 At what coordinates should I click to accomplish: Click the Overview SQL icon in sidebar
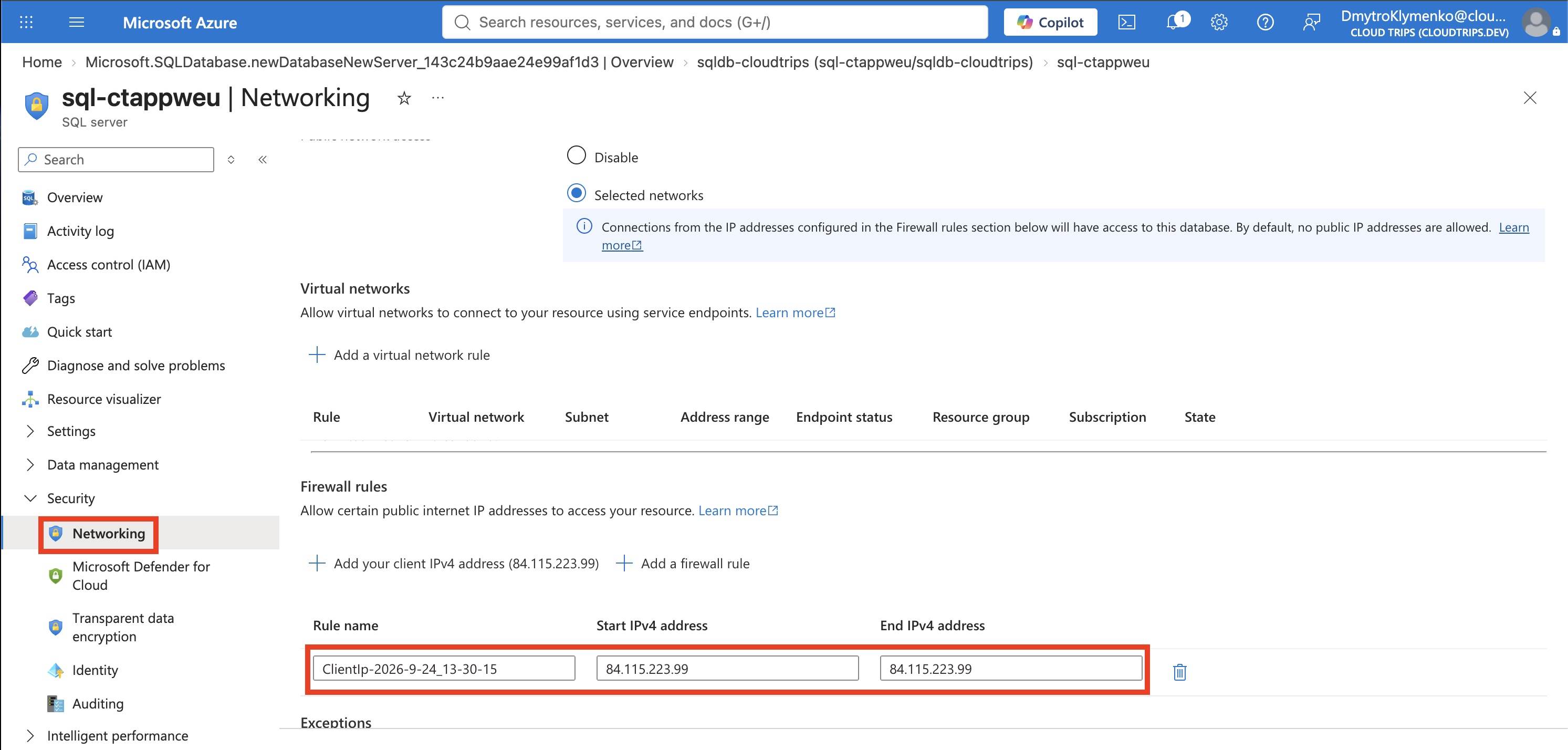(30, 198)
